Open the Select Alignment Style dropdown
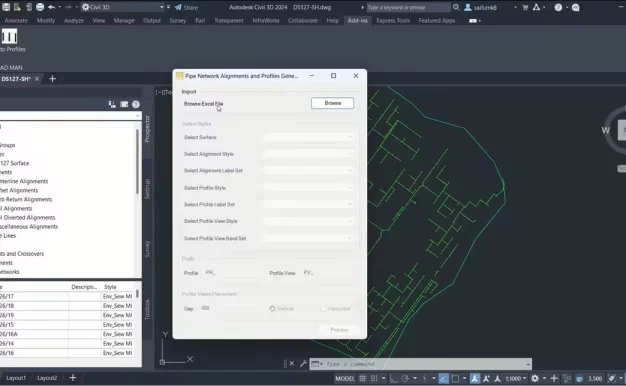Viewport: 626px width, 386px height. point(308,154)
